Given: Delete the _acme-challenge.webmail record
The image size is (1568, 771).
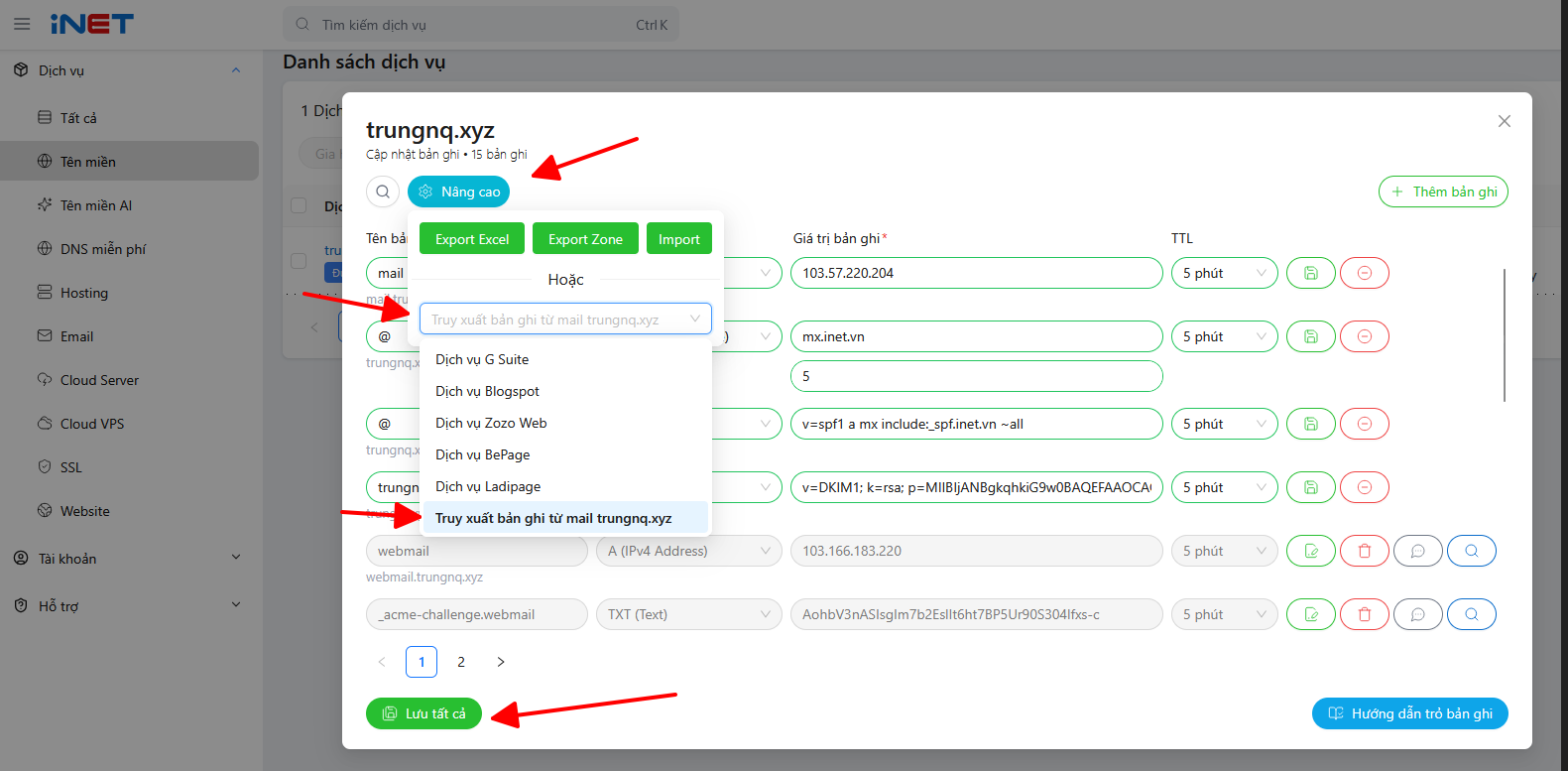Looking at the screenshot, I should 1365,614.
